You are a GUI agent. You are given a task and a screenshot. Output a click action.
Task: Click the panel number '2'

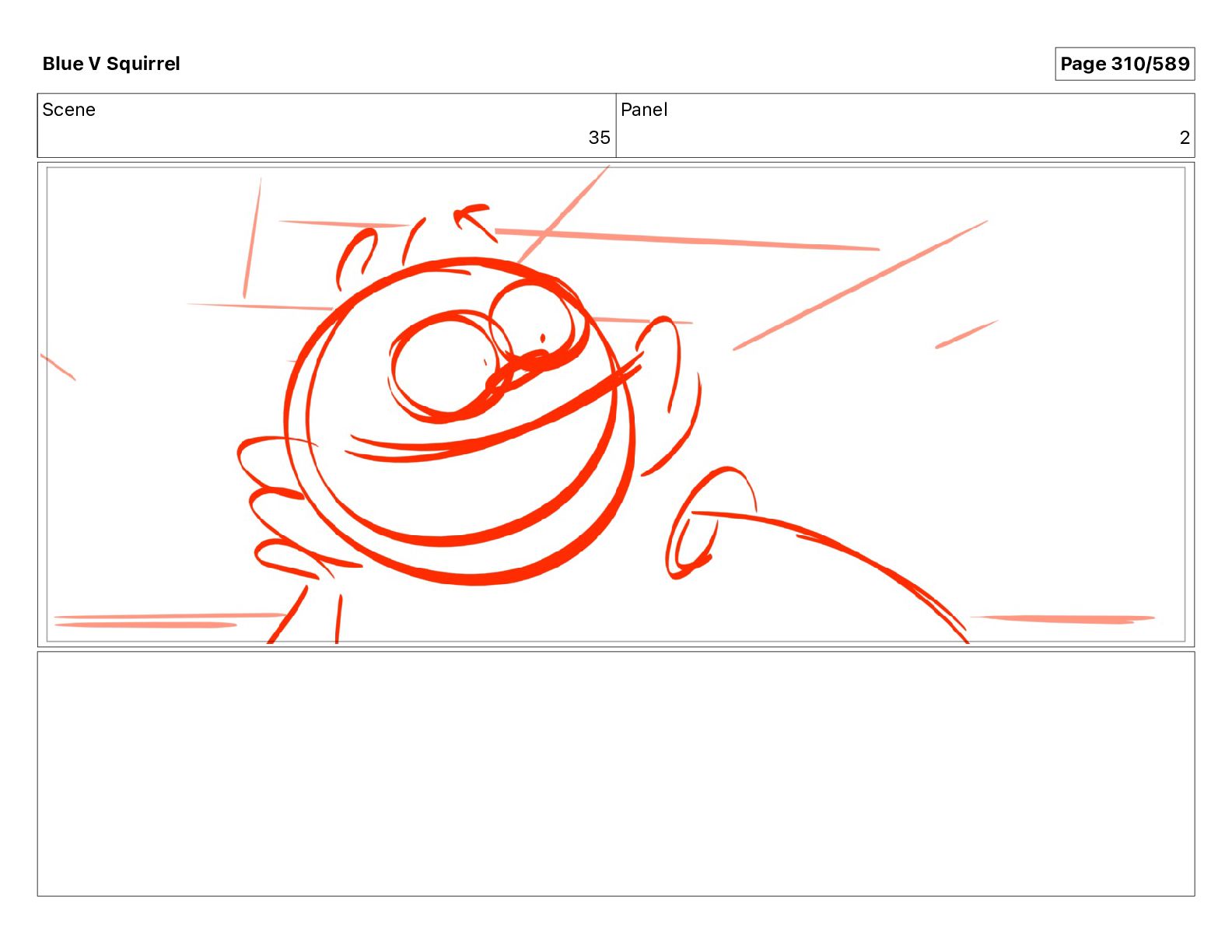click(1185, 138)
